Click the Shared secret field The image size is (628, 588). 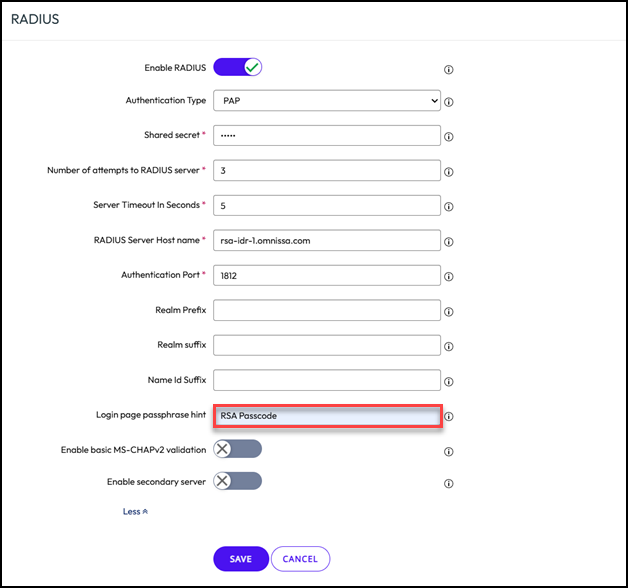click(327, 135)
